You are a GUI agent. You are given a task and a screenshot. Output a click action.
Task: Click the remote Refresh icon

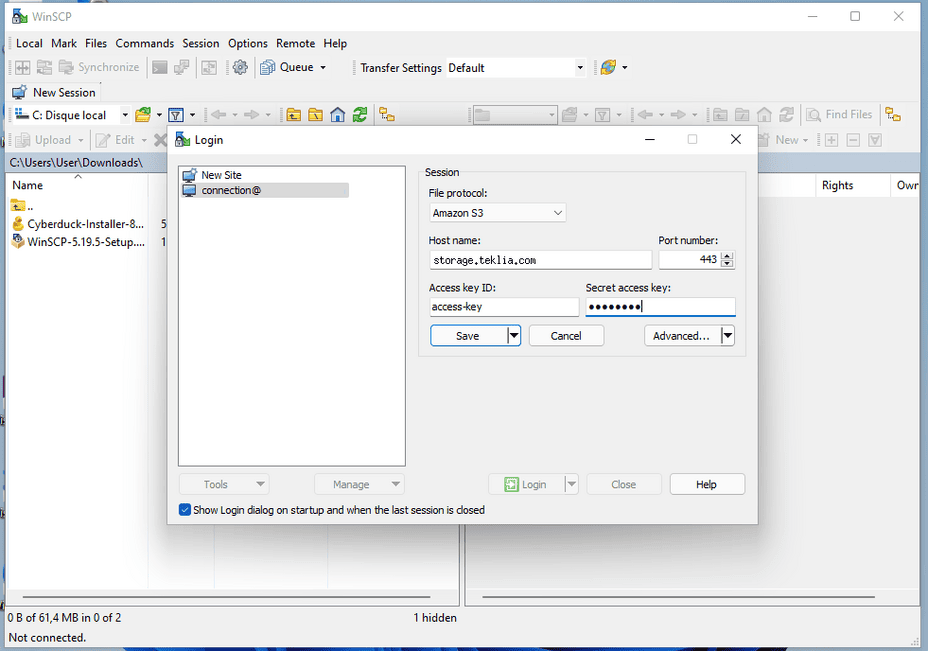pos(787,115)
